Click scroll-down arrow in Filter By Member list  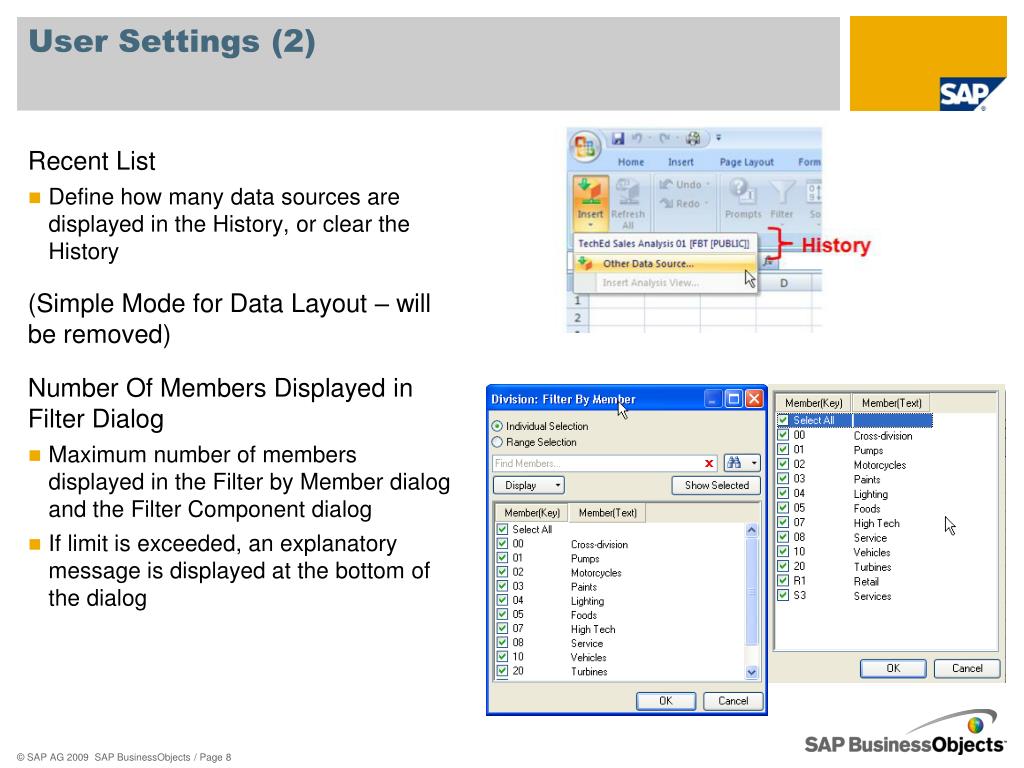pyautogui.click(x=752, y=672)
